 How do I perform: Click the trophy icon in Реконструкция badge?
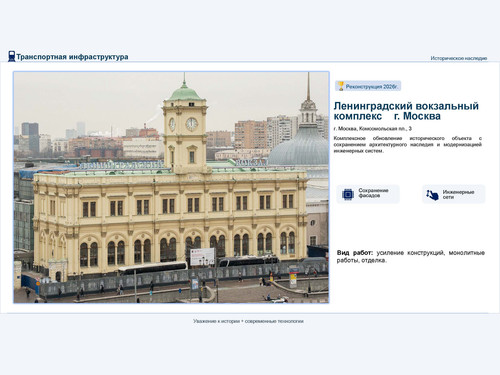coord(341,86)
